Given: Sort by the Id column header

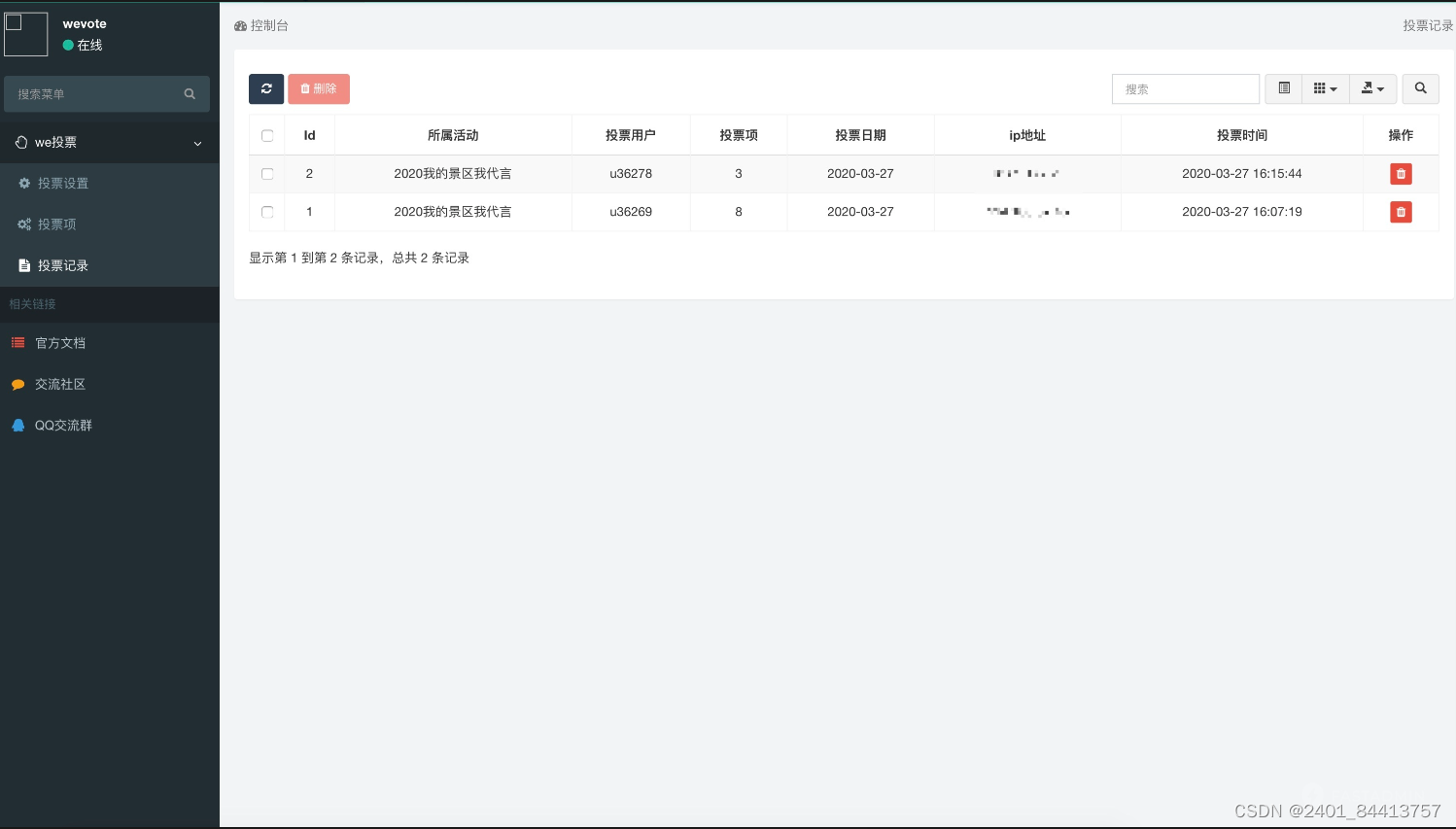Looking at the screenshot, I should pos(309,136).
